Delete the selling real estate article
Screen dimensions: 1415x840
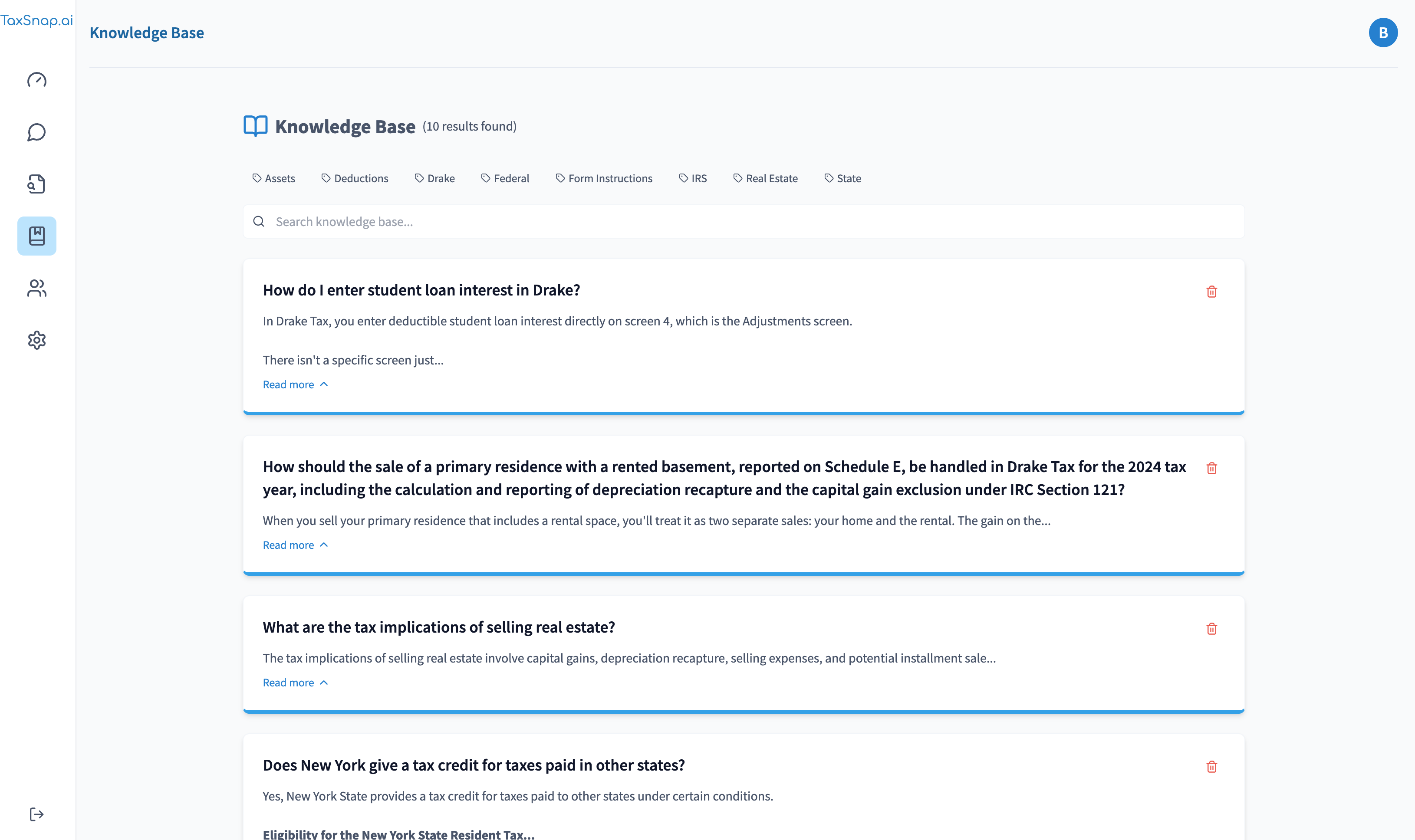pos(1211,629)
